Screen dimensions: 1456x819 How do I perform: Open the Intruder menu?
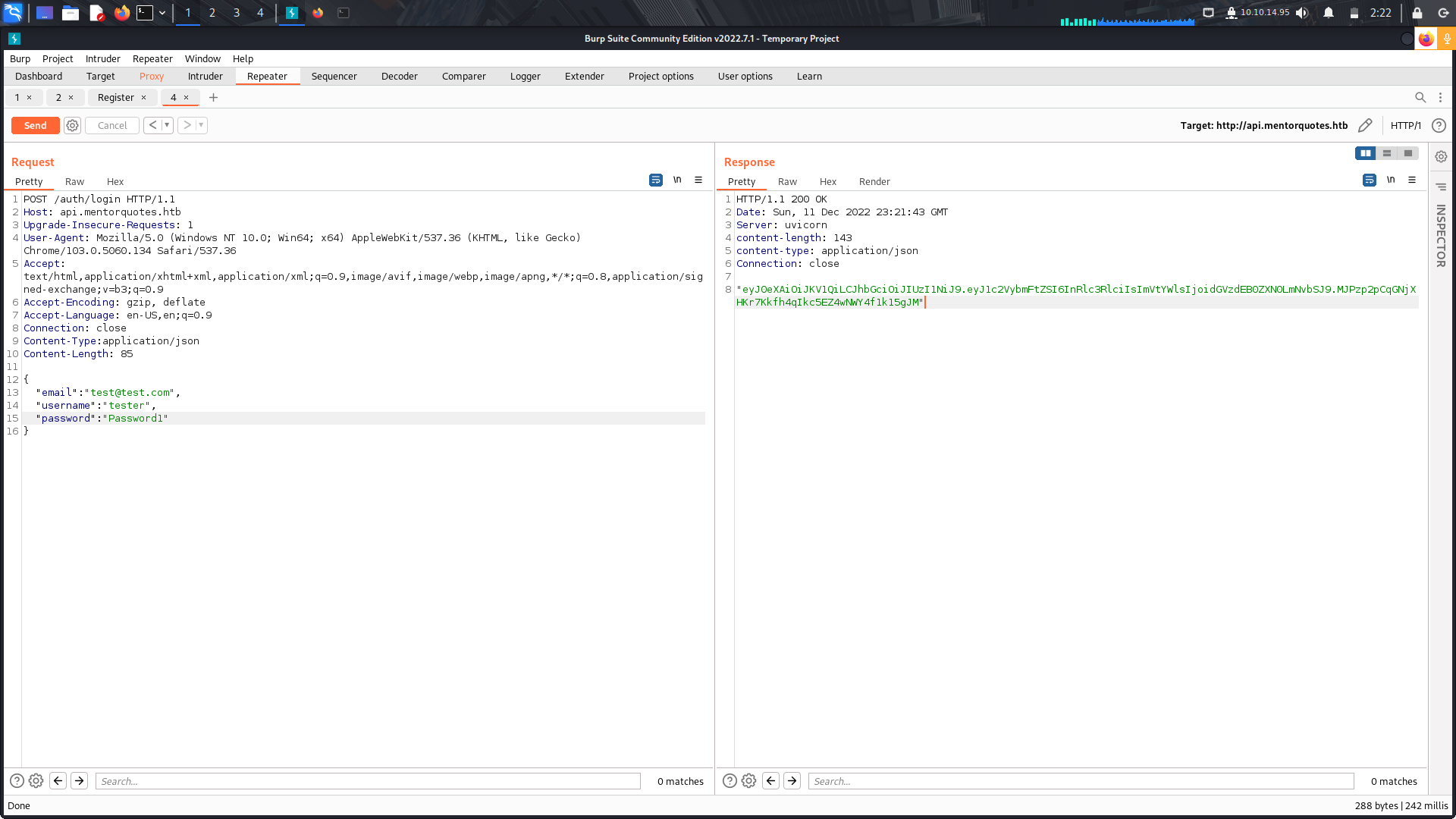(102, 58)
